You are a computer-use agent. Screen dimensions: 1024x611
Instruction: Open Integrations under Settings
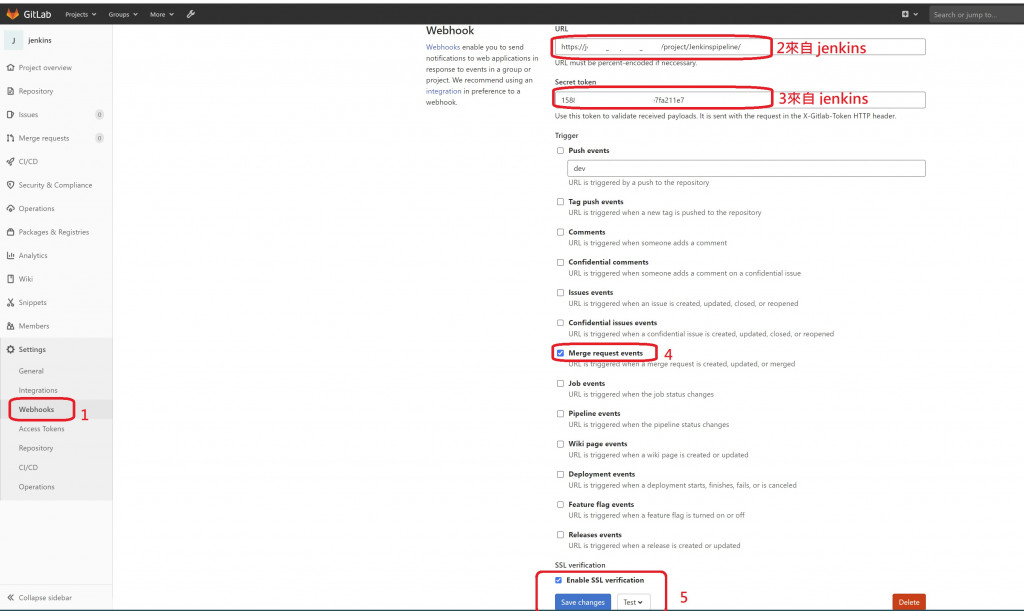pyautogui.click(x=38, y=390)
